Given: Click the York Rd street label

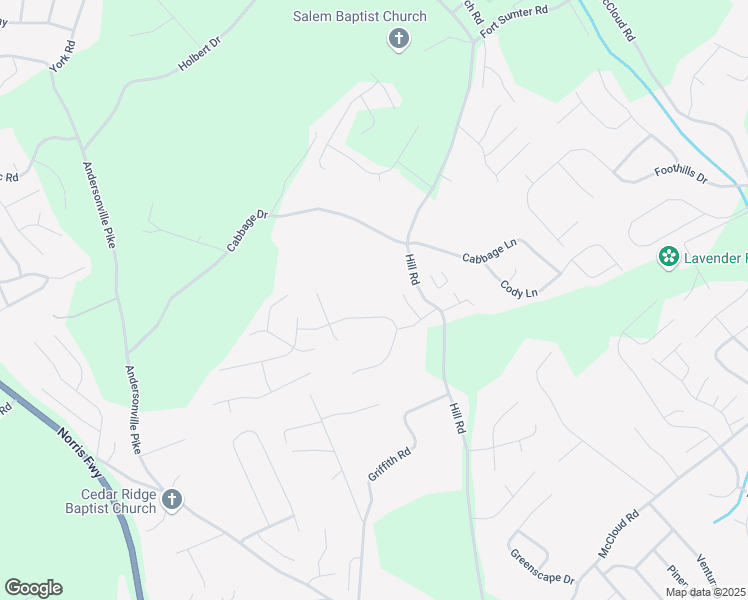Looking at the screenshot, I should (x=62, y=56).
